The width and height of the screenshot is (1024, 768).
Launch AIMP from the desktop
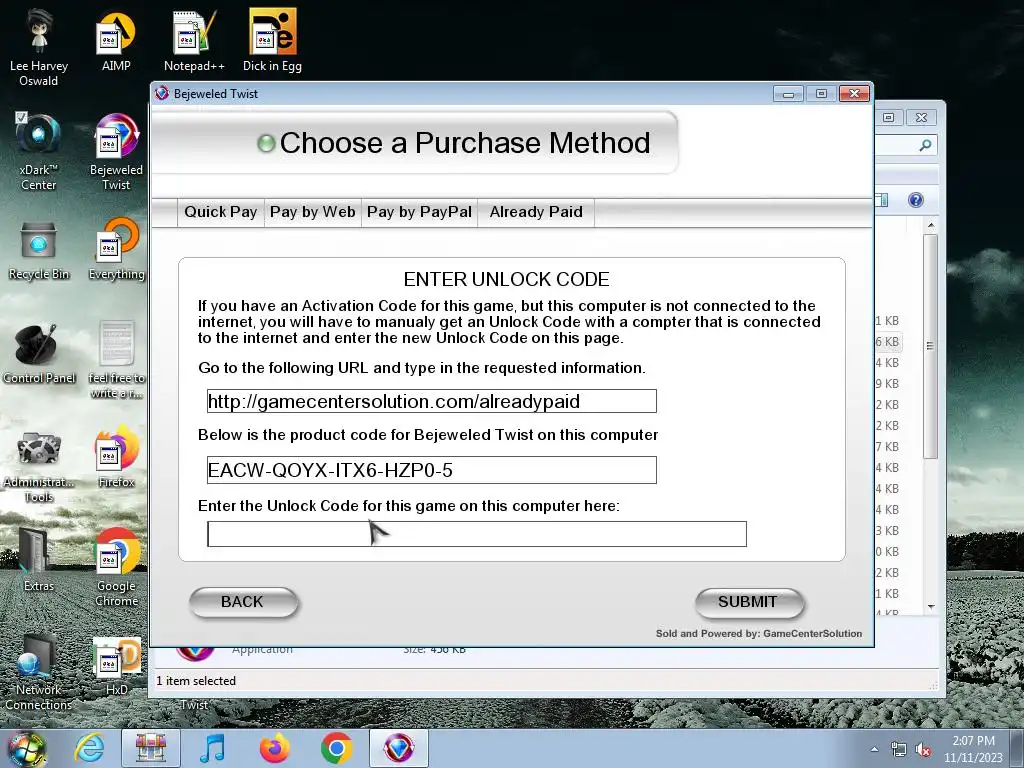[x=116, y=42]
